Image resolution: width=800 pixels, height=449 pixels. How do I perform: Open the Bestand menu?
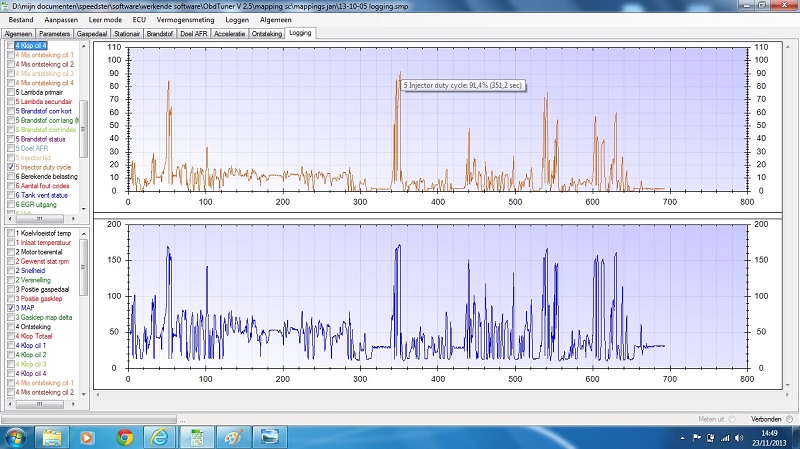tap(21, 19)
